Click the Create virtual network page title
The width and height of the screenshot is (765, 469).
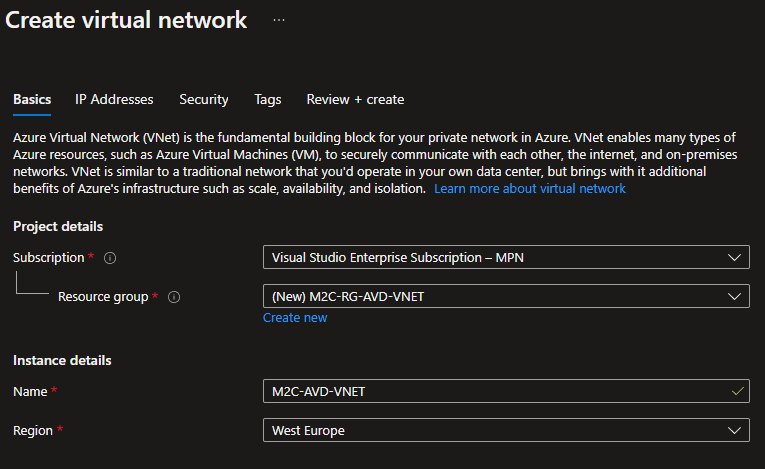tap(127, 20)
